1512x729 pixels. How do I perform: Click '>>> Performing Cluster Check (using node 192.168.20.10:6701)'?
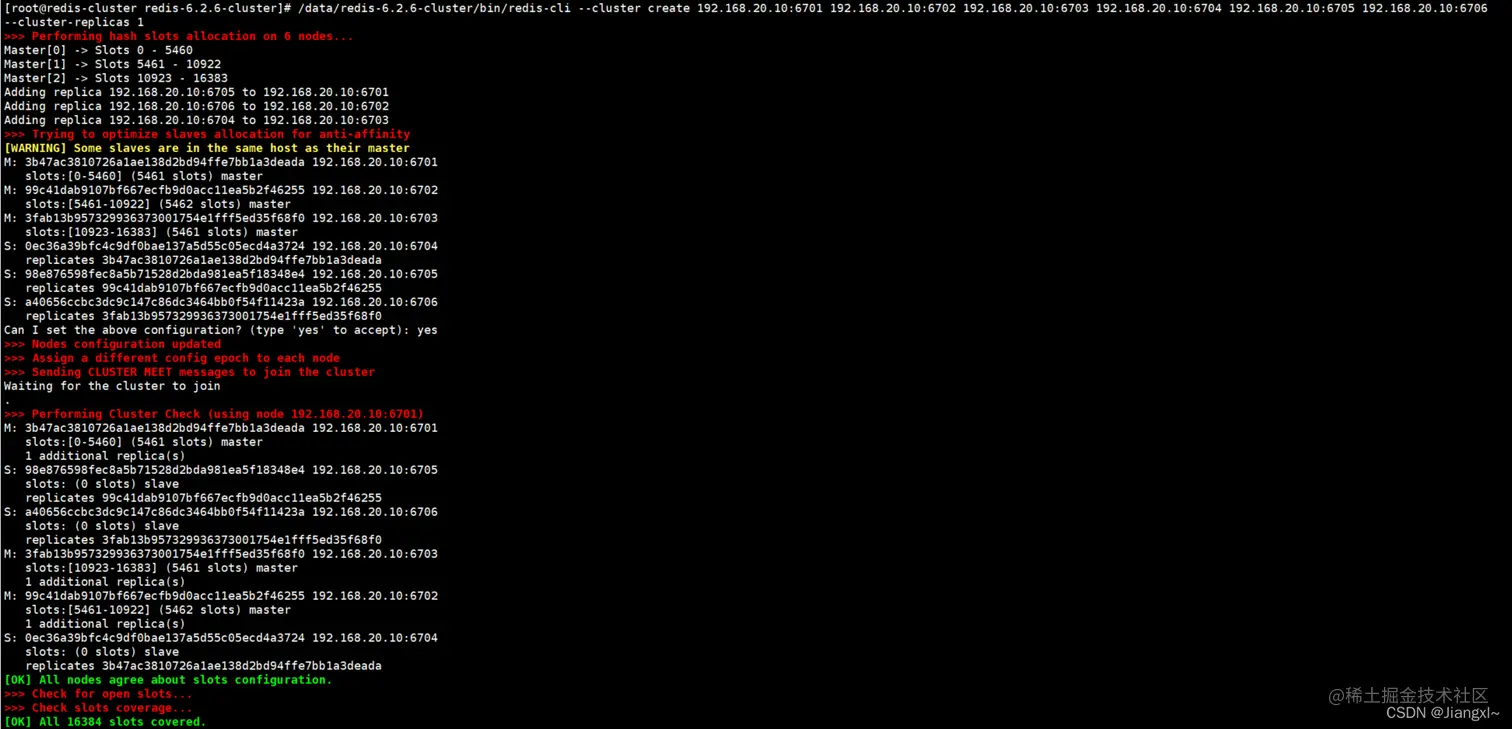214,414
